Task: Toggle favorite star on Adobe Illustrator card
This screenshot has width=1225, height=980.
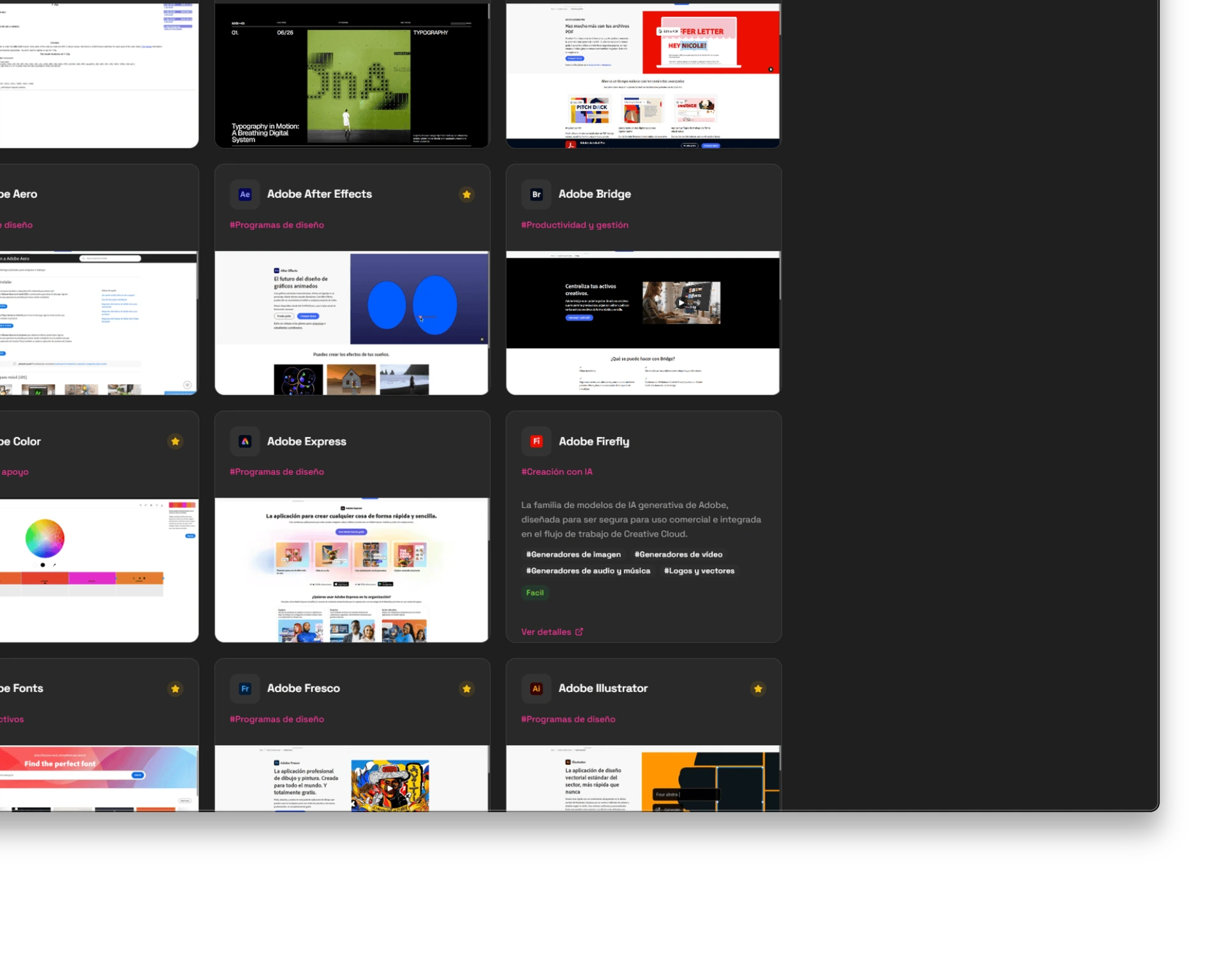Action: [757, 688]
